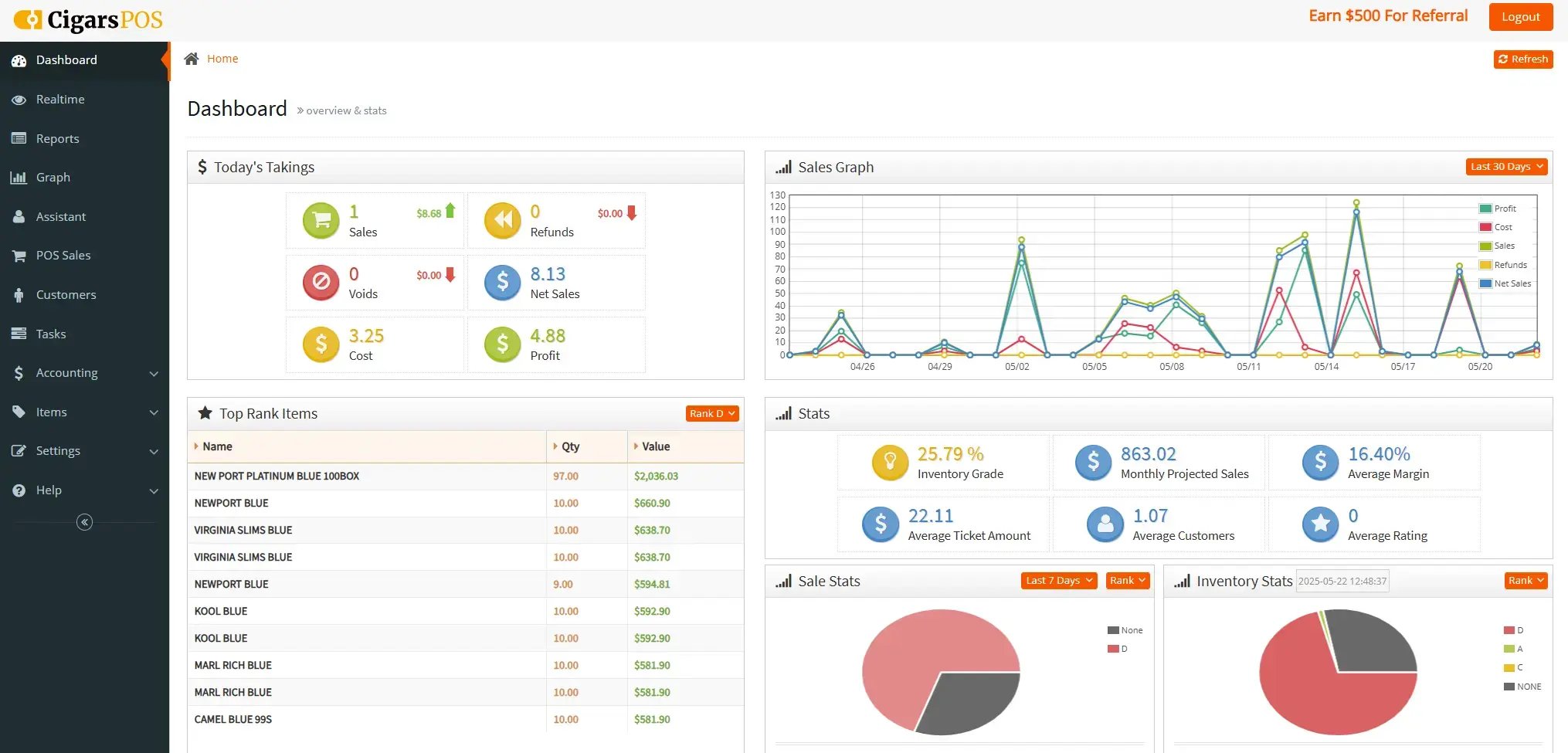Open the Last 30 Days dropdown
1568x753 pixels.
point(1506,167)
